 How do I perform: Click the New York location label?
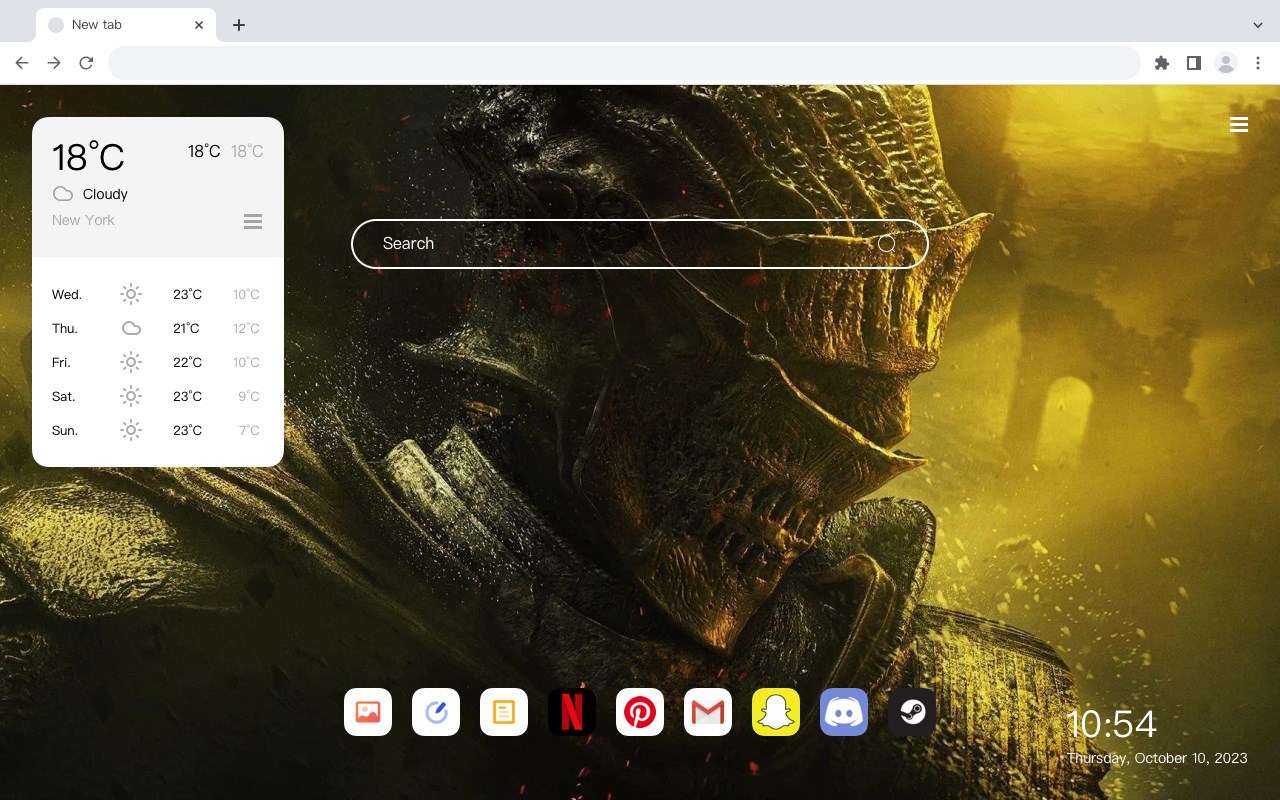(x=83, y=220)
